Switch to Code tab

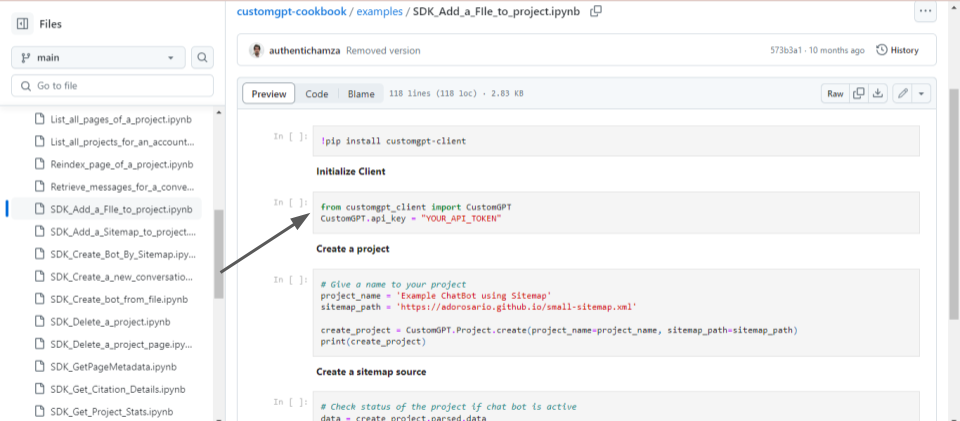(317, 94)
